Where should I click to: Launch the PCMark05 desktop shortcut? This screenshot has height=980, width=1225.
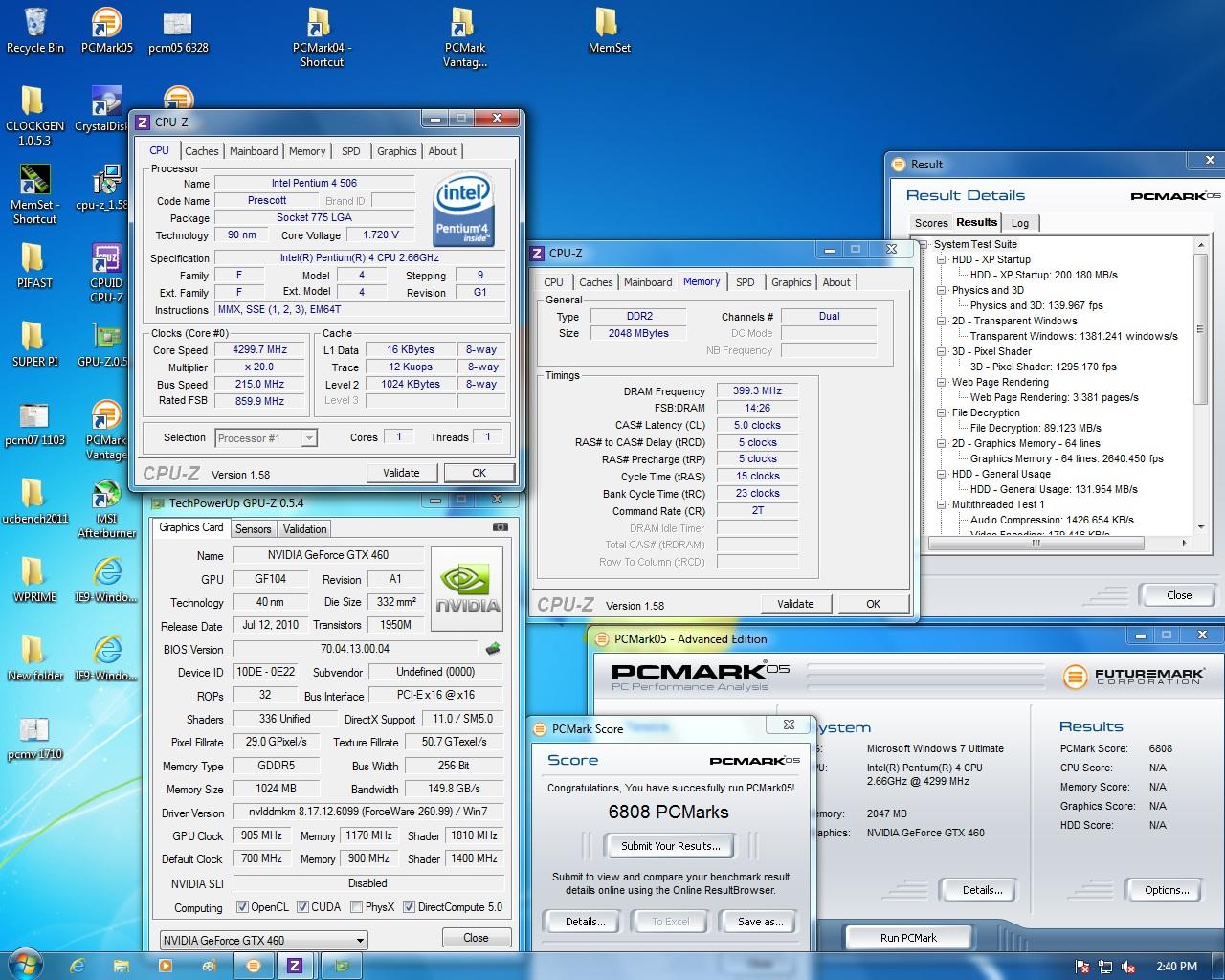(x=106, y=30)
